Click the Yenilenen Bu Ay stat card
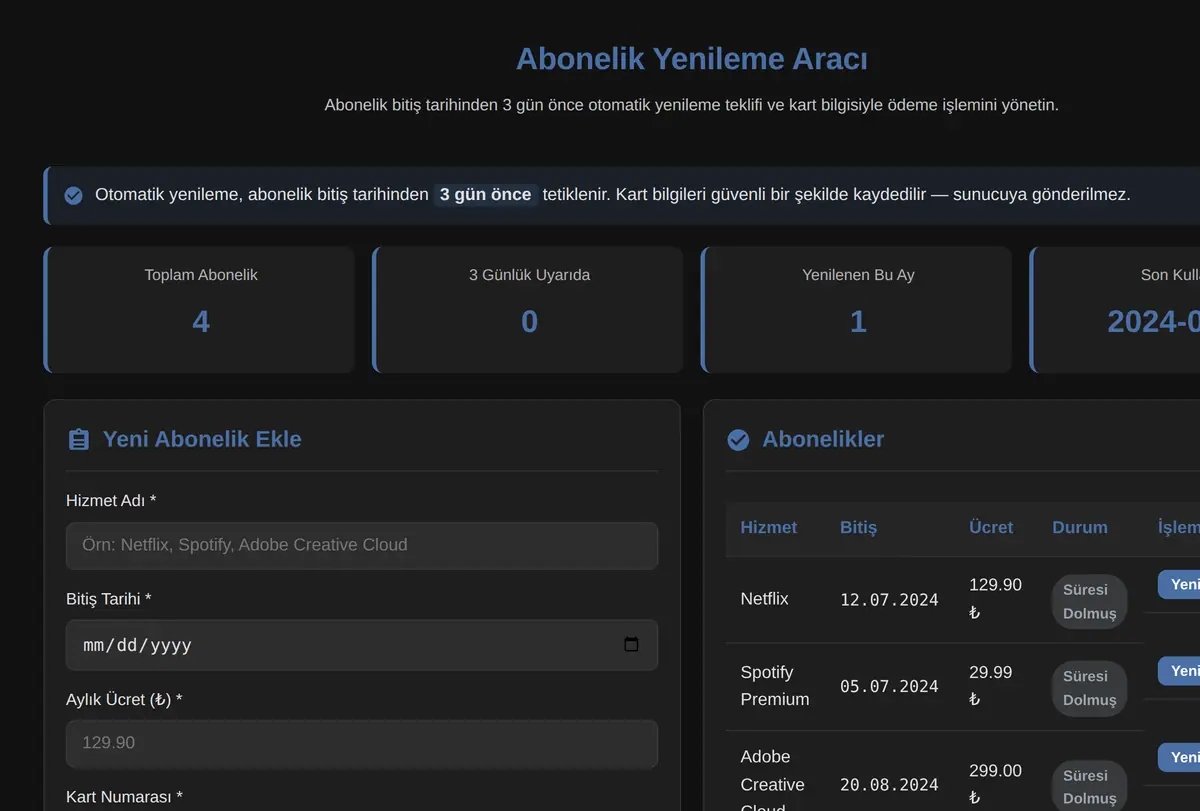 pos(857,310)
